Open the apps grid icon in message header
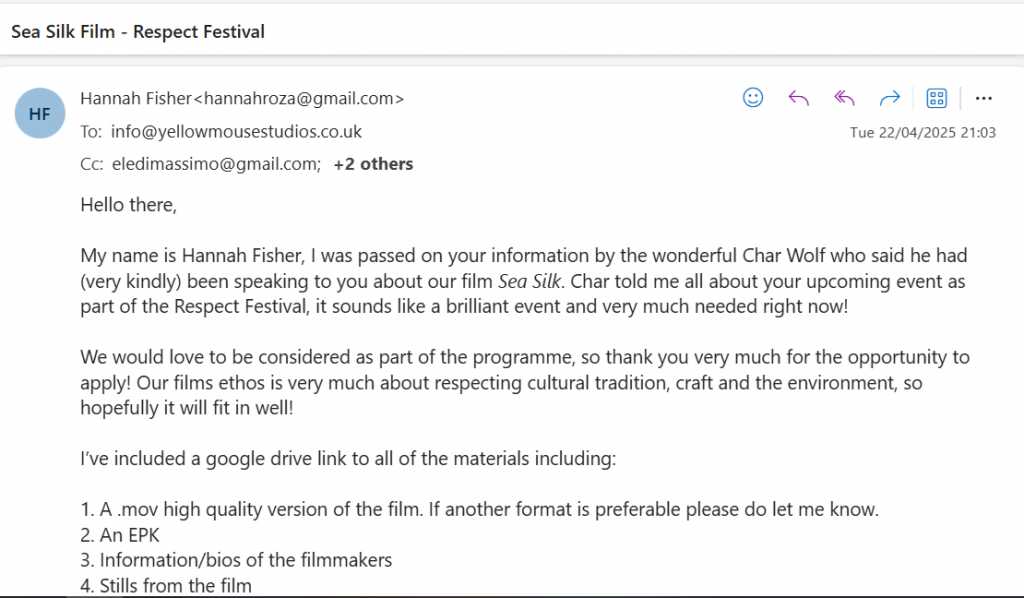 pyautogui.click(x=936, y=98)
